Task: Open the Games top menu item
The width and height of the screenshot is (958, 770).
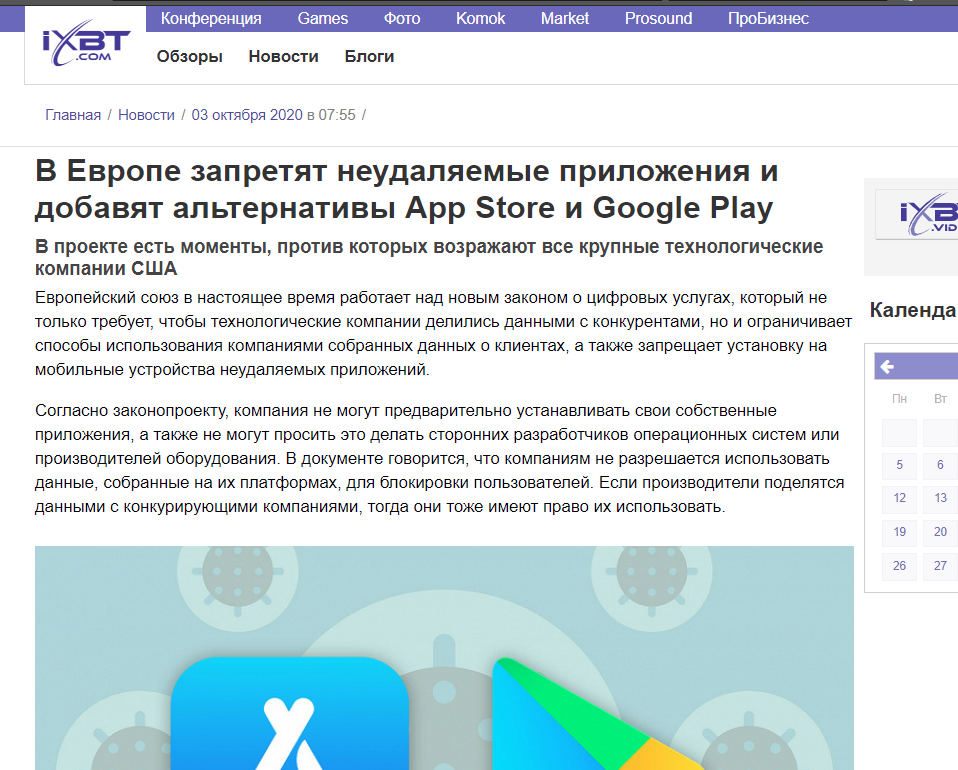Action: coord(323,18)
